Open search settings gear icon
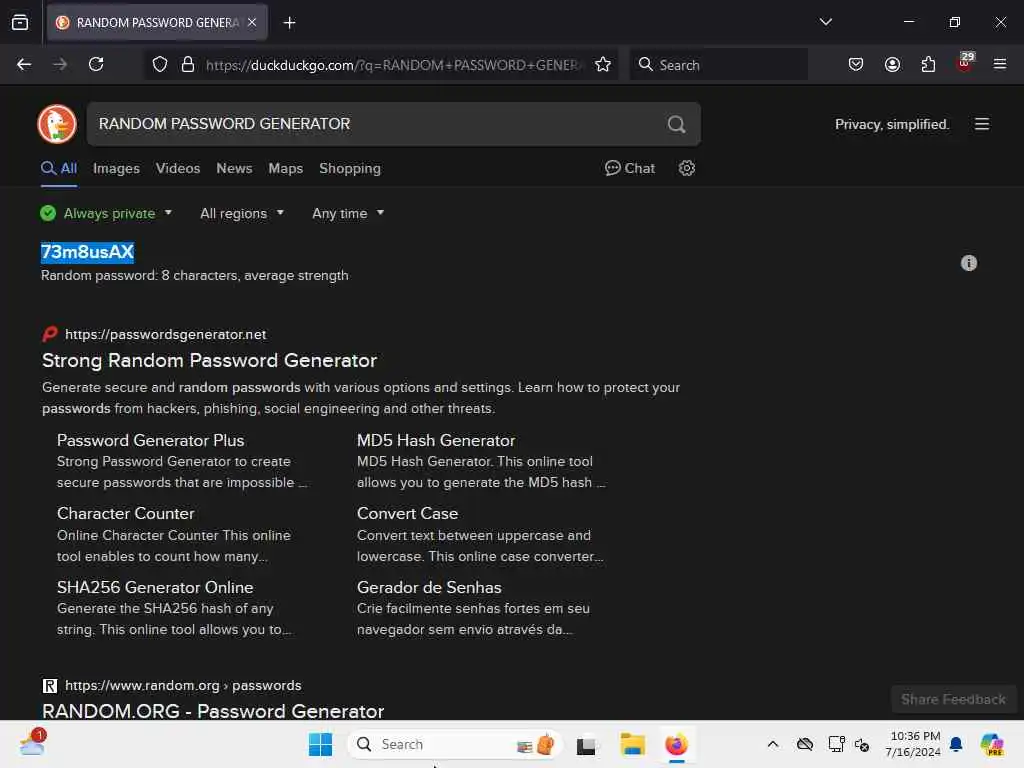The width and height of the screenshot is (1024, 768). coord(686,168)
